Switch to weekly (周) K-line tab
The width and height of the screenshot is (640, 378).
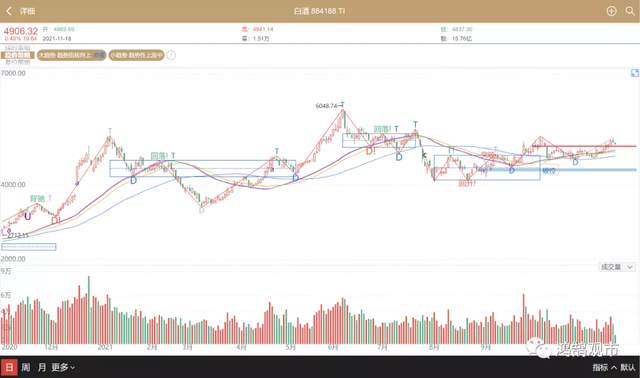coord(26,367)
